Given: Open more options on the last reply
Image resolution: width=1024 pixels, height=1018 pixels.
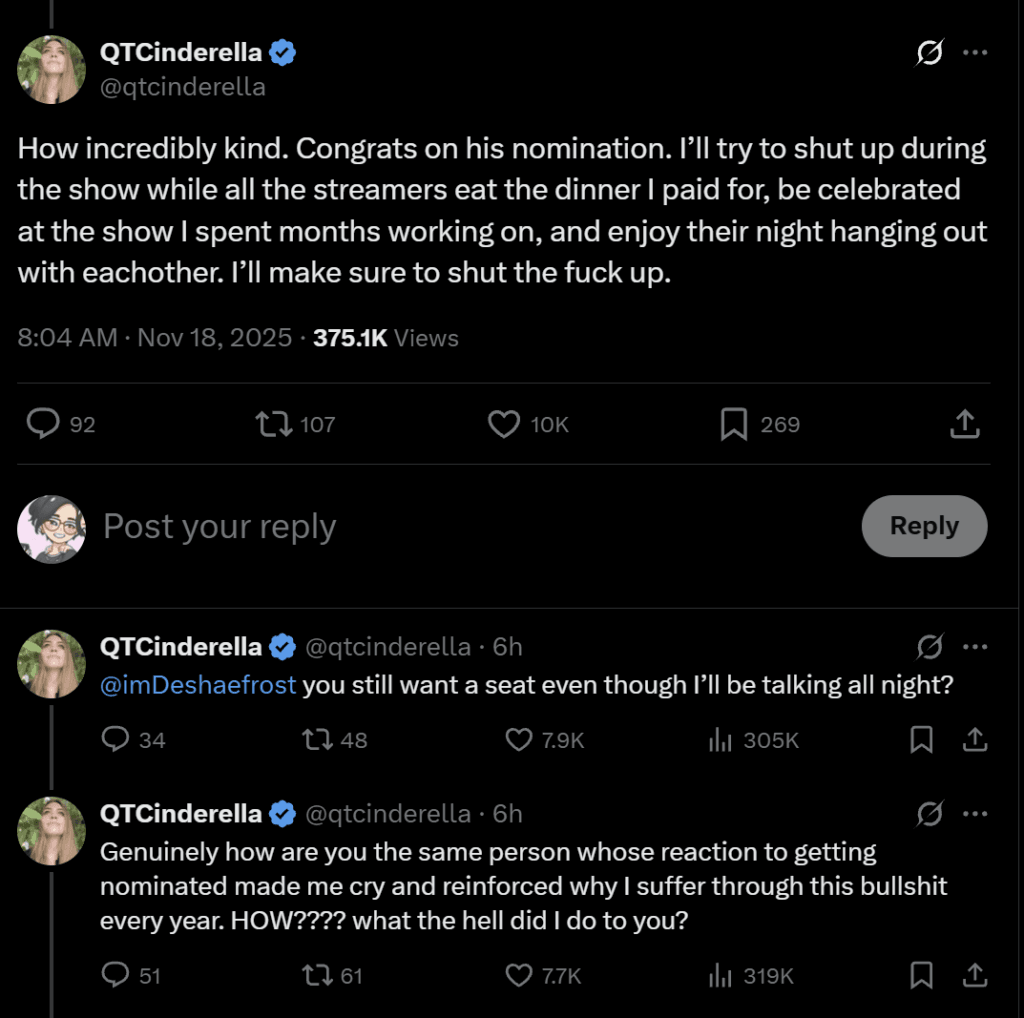Looking at the screenshot, I should [975, 814].
